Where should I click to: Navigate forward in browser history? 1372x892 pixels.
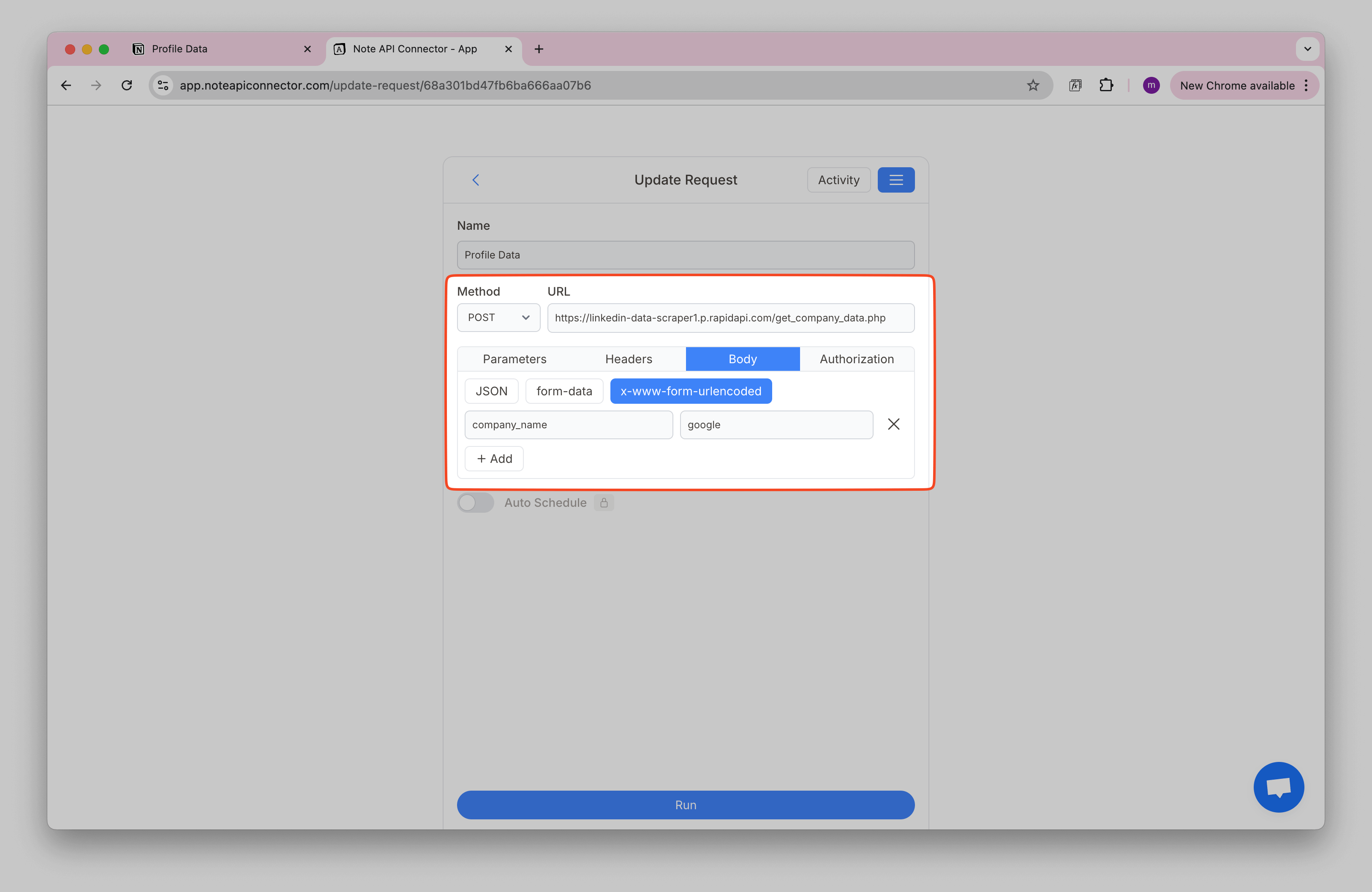click(x=96, y=85)
